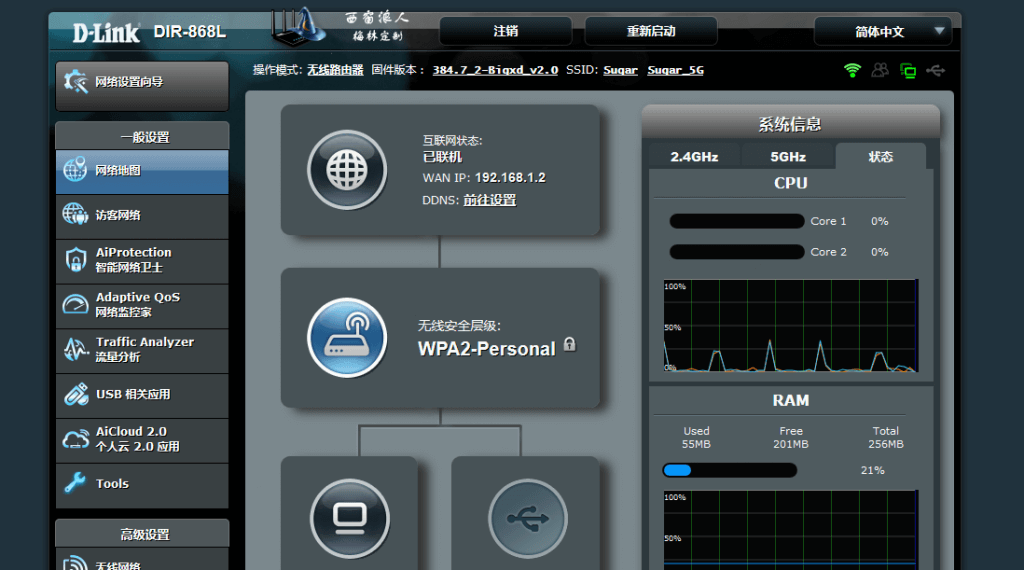
Task: Open AiCloud 2.0 cloud icon
Action: point(76,439)
